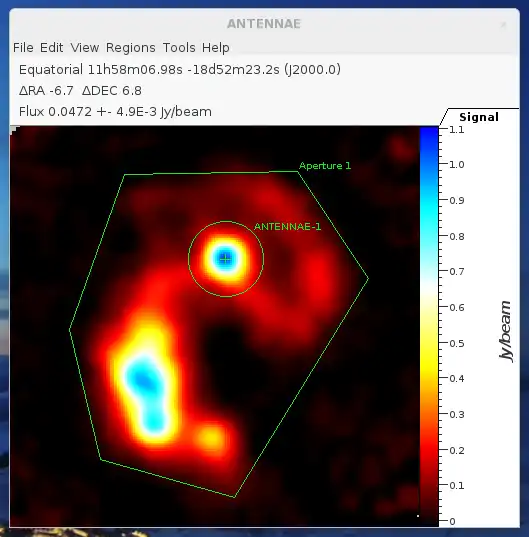Click the ΔRA -6.7 offset readout
The image size is (529, 537).
point(46,91)
